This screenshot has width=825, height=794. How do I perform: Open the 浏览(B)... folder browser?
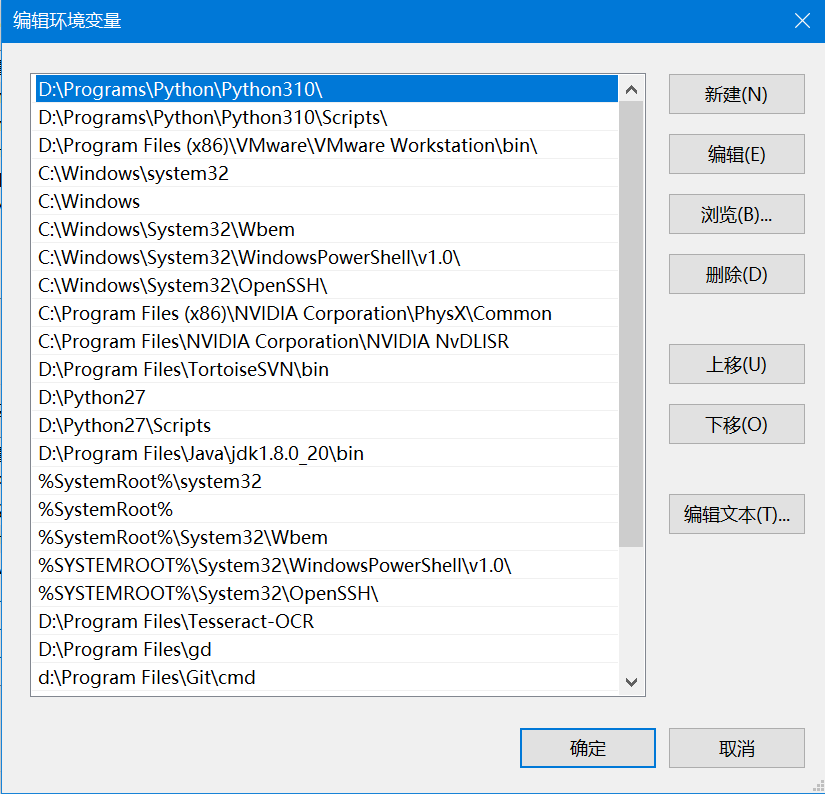[736, 214]
